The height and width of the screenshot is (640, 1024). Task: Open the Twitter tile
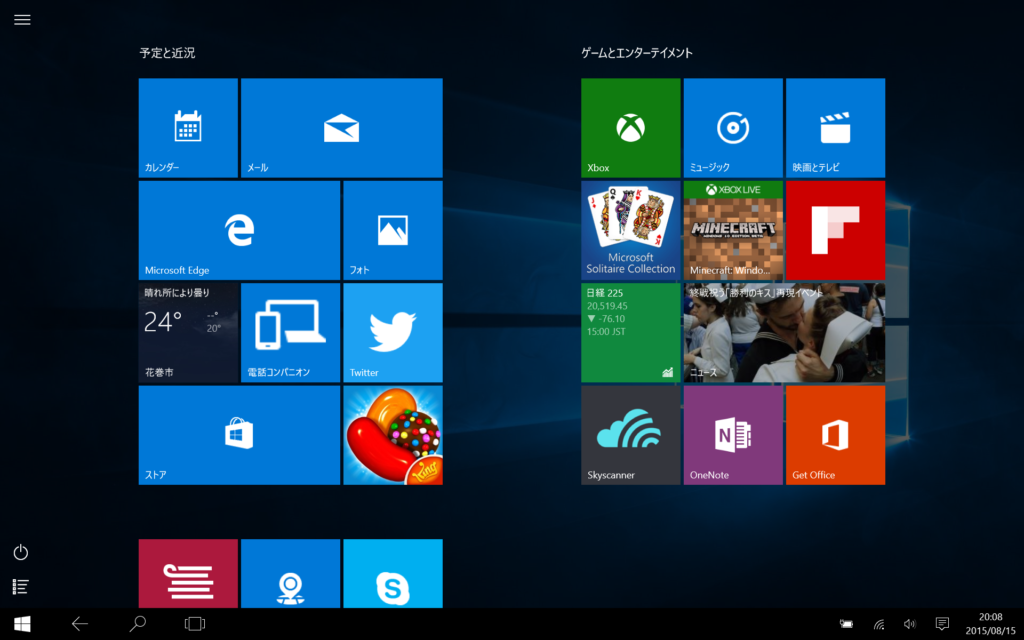tap(393, 332)
